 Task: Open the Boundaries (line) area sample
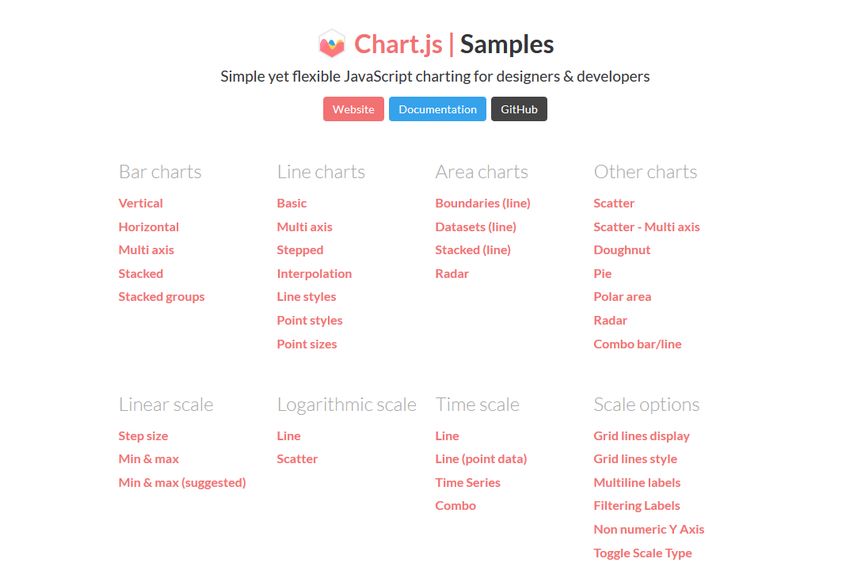pos(482,203)
